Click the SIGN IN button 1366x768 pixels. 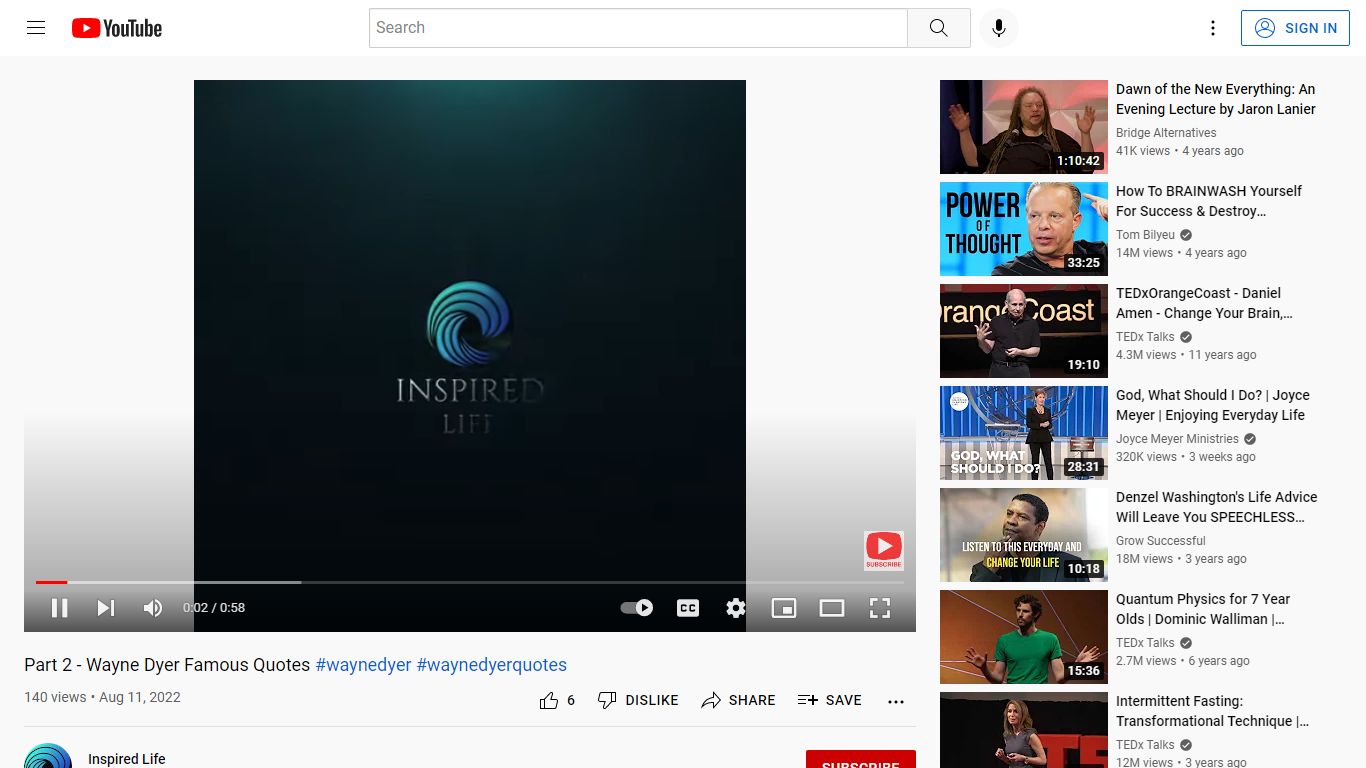pos(1296,28)
